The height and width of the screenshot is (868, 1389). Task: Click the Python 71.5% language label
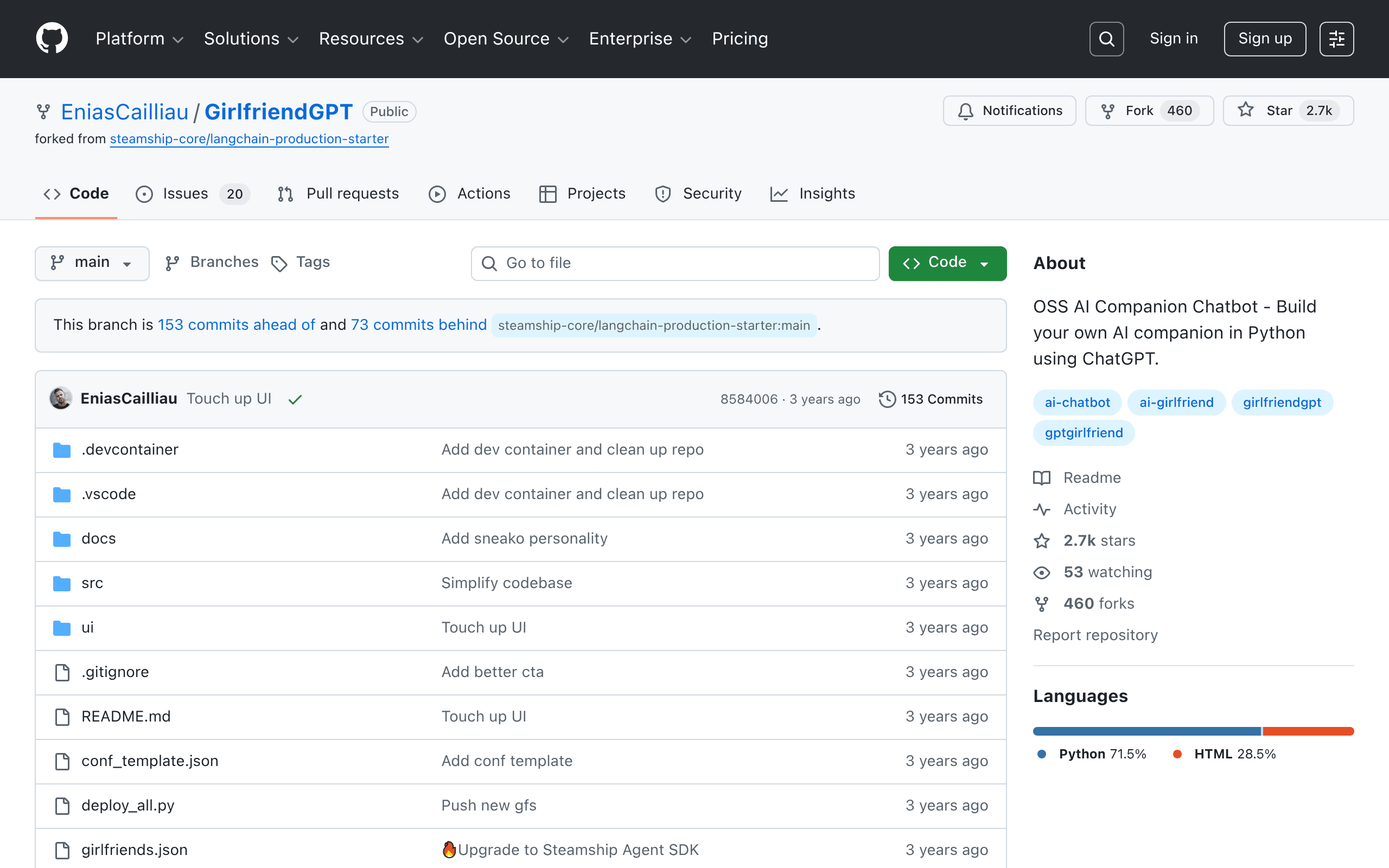(1092, 754)
